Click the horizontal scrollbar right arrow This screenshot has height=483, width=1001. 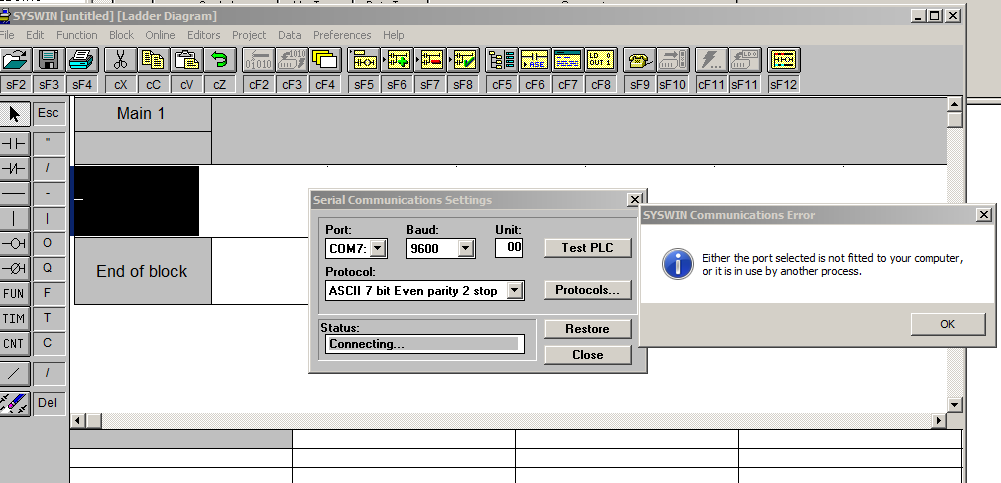point(939,420)
